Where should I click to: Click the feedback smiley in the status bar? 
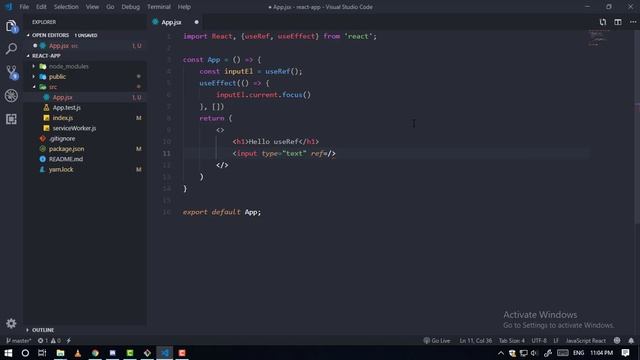click(617, 340)
